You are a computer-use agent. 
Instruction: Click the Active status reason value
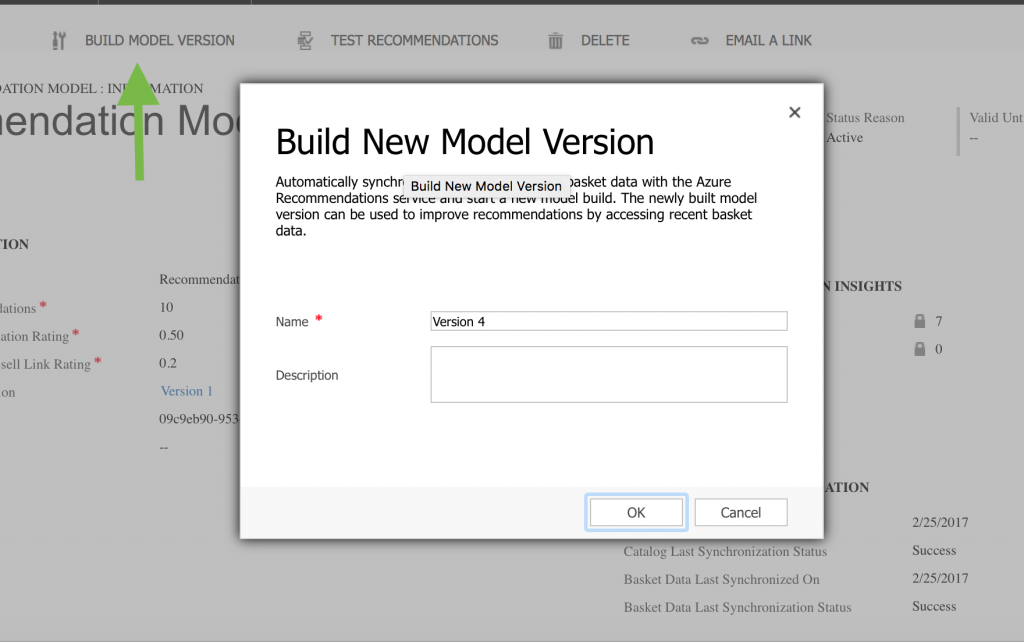(845, 138)
